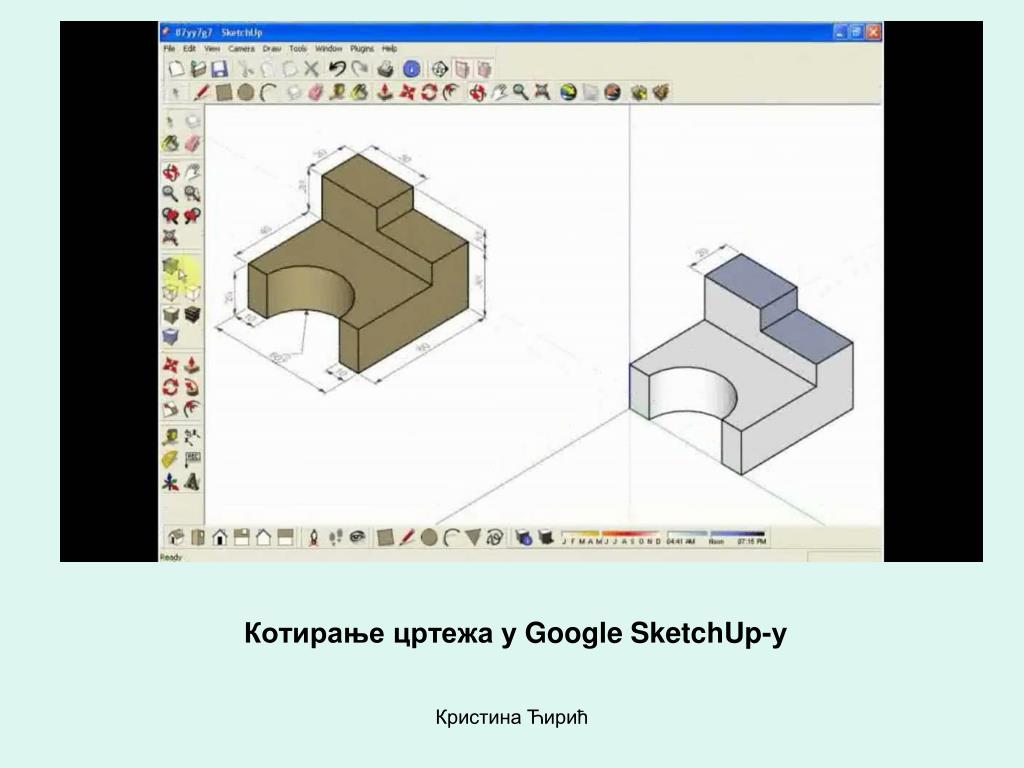The image size is (1024, 768).
Task: Open the Tools menu
Action: [298, 49]
